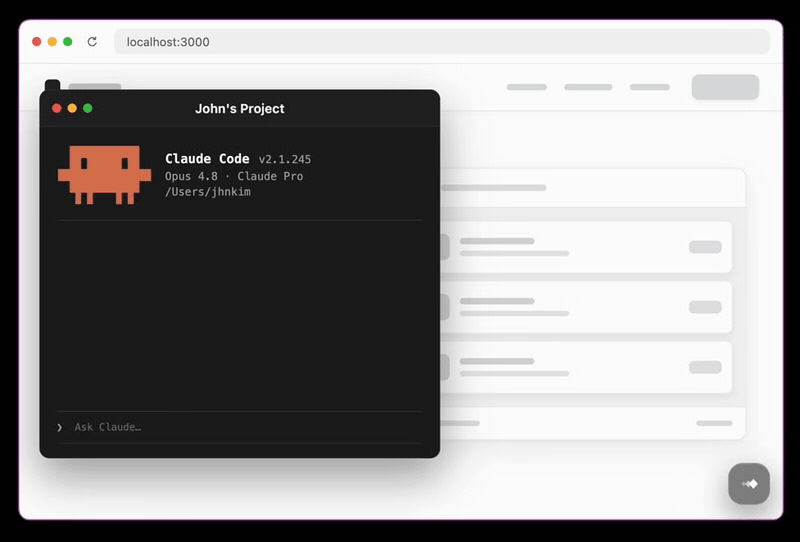
Task: Focus the Ask Claude prompt input
Action: click(x=240, y=427)
